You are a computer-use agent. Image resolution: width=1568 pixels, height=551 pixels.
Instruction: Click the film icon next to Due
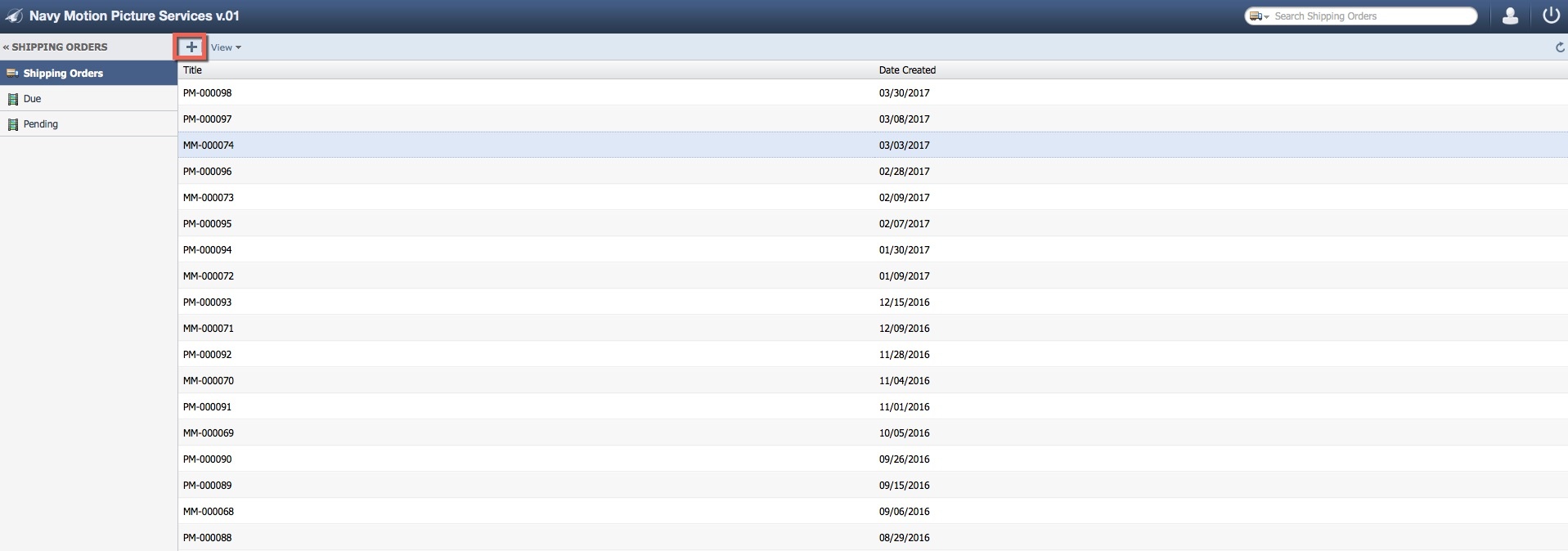pyautogui.click(x=12, y=99)
